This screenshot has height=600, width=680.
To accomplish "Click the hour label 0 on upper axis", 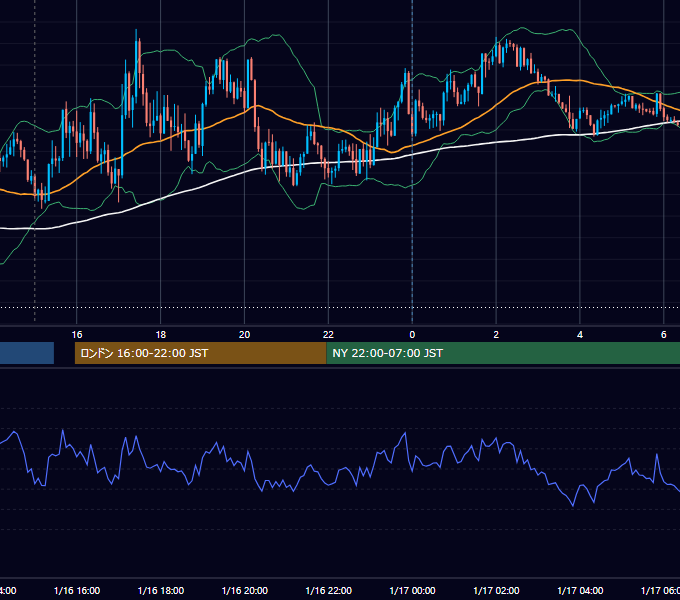I will click(x=412, y=335).
